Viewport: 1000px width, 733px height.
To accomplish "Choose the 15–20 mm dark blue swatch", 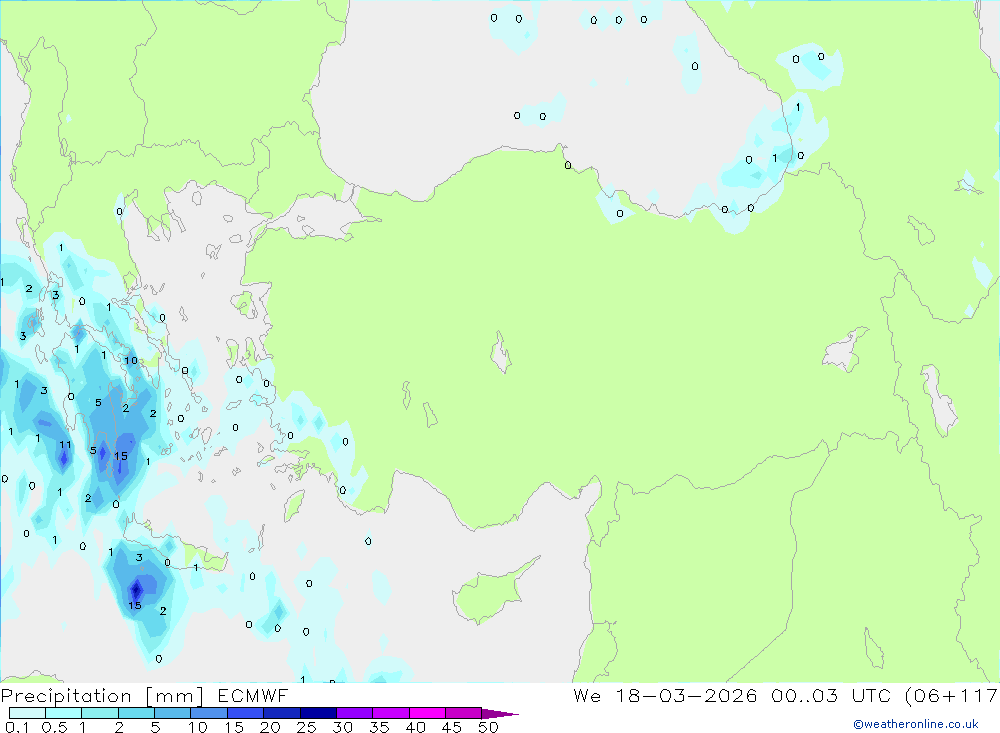I will pyautogui.click(x=246, y=713).
